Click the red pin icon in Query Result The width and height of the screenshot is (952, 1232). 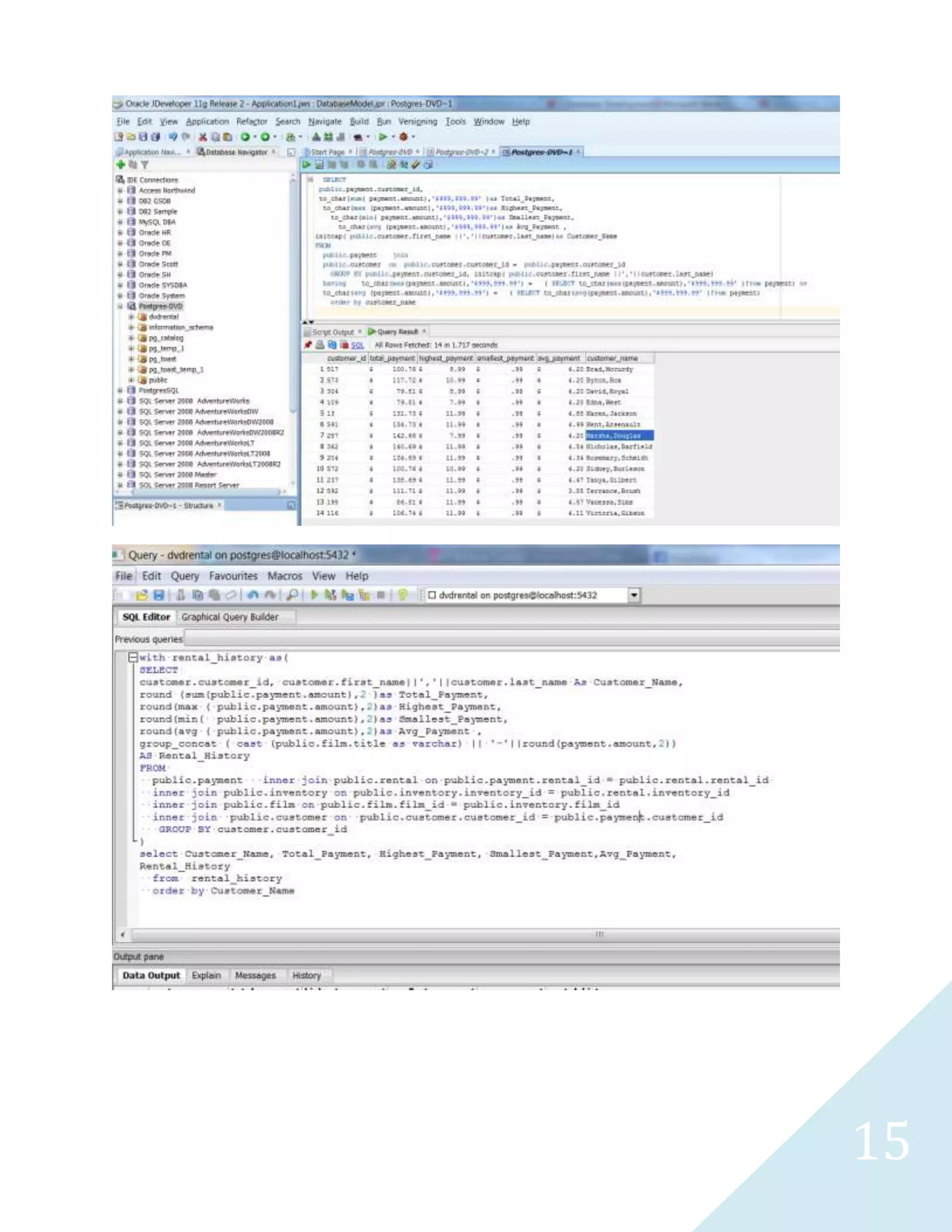point(308,344)
